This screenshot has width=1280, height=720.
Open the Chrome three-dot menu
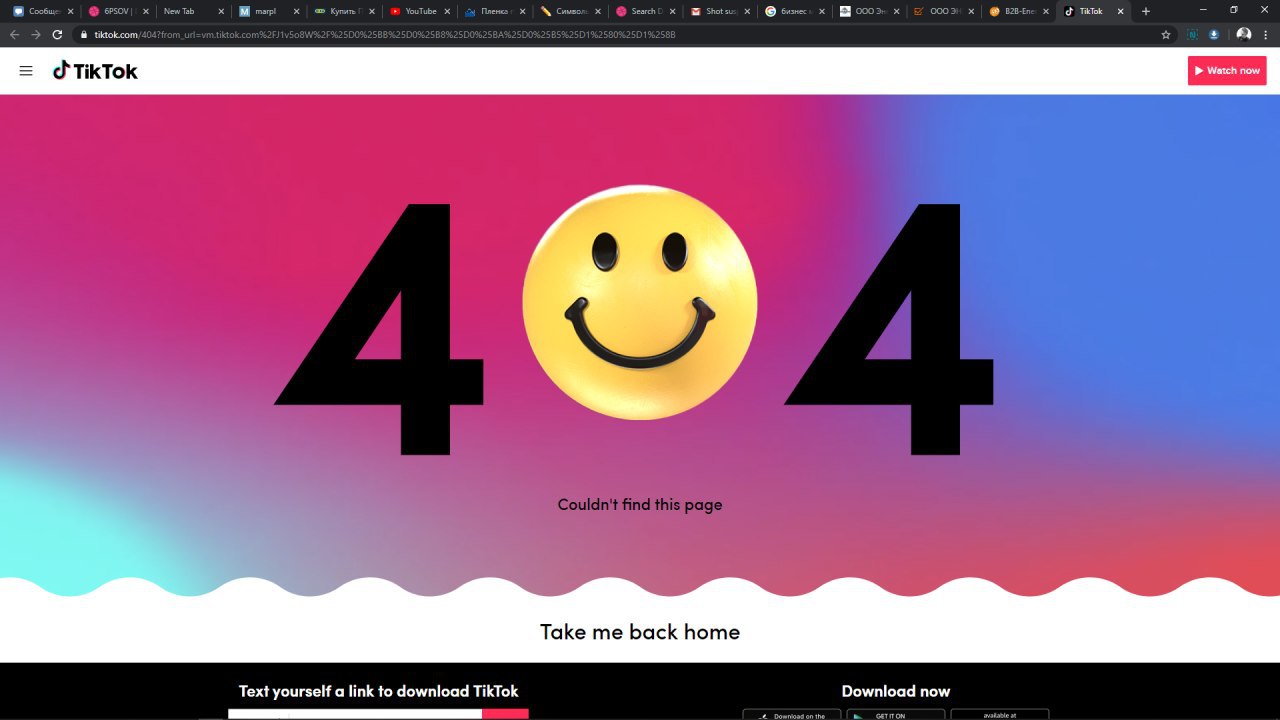(x=1267, y=34)
